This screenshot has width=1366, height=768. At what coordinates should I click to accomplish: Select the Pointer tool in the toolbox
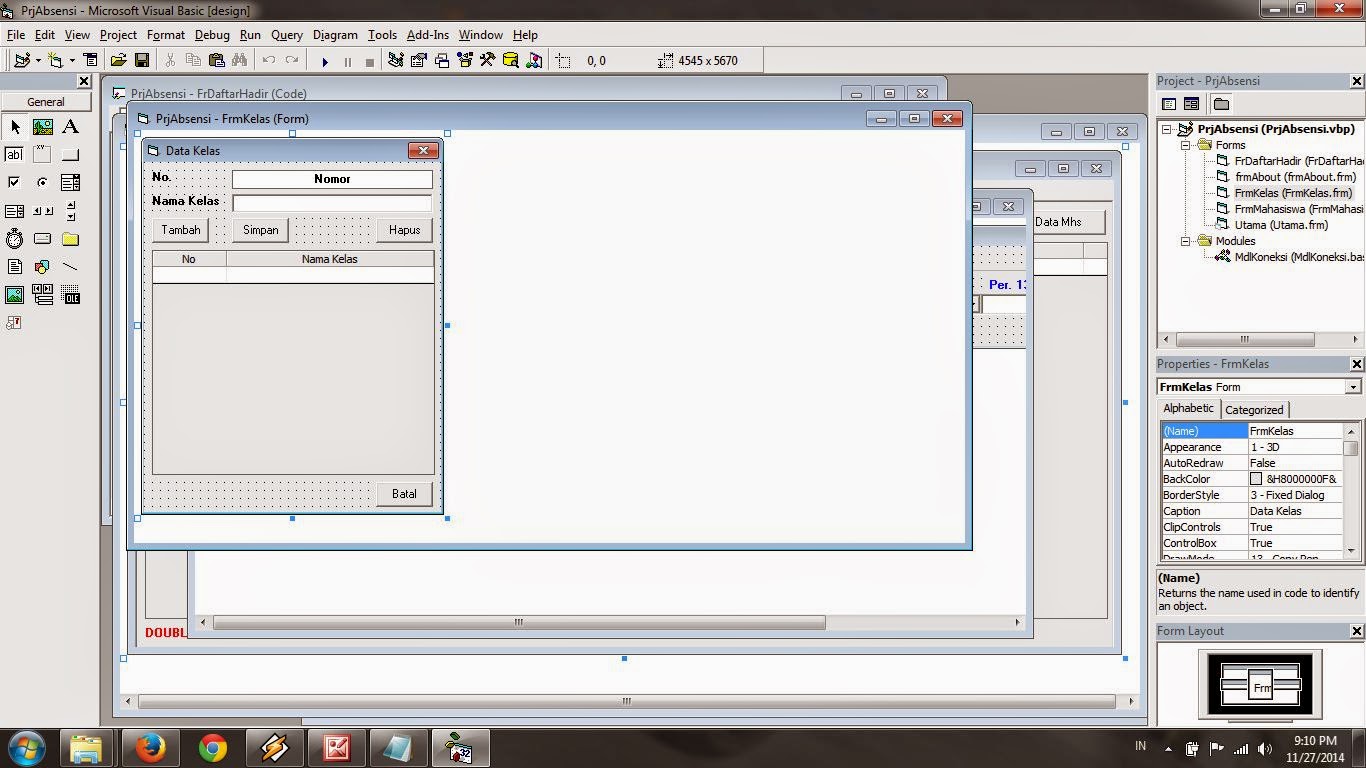pos(14,127)
